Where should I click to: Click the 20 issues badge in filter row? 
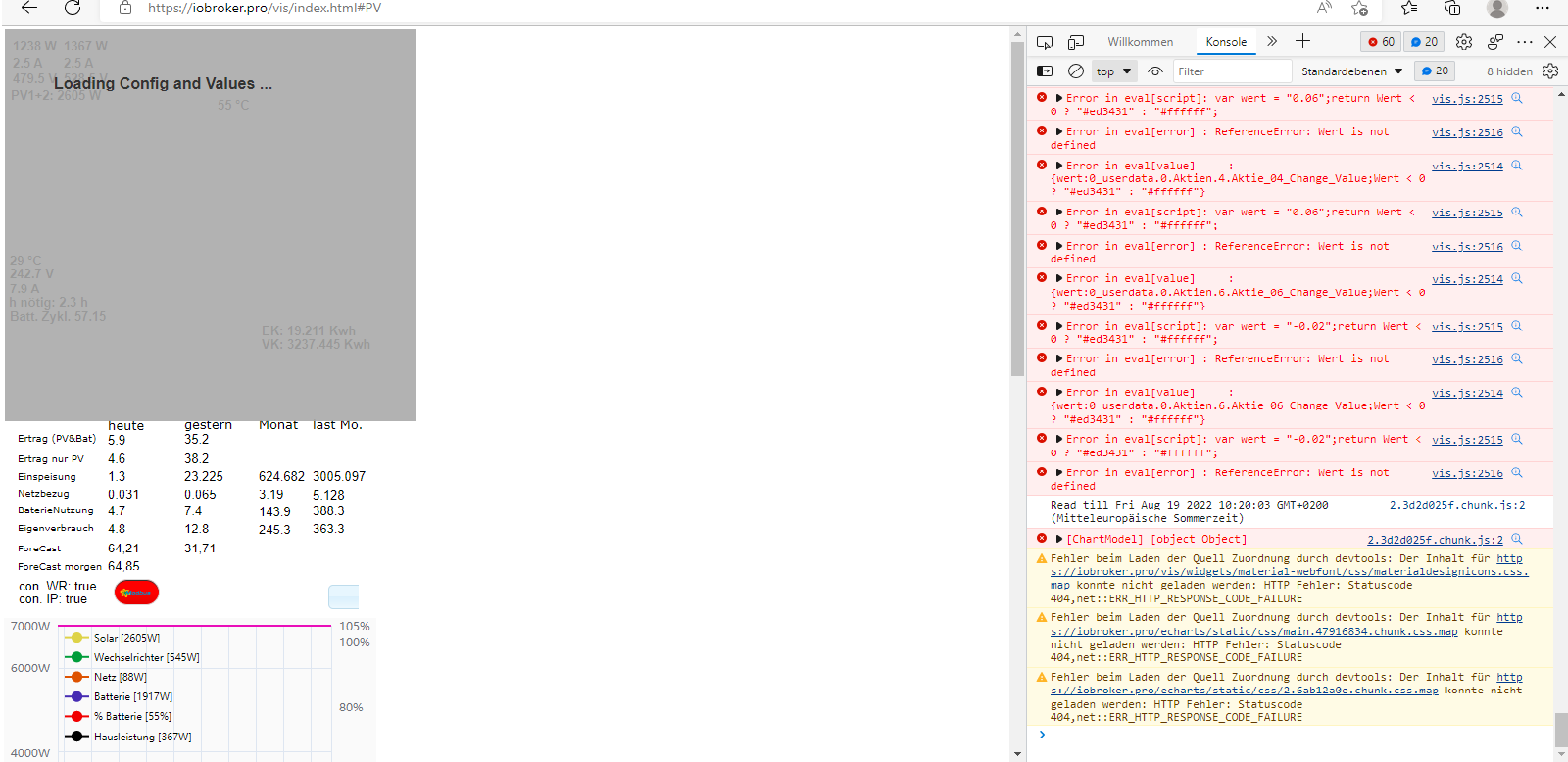[1435, 71]
